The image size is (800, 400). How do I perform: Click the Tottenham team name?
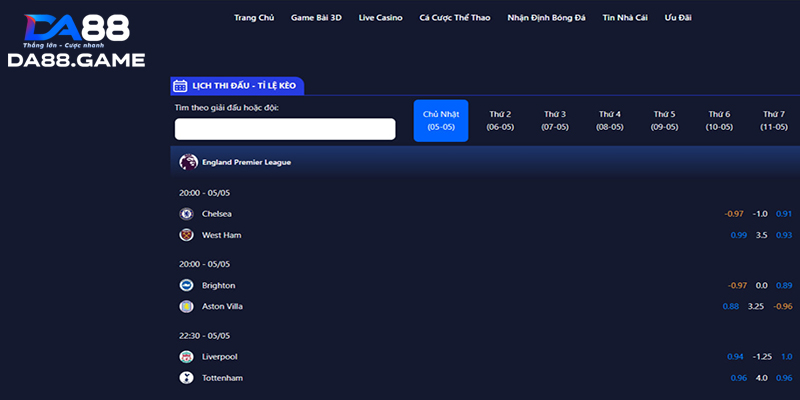point(222,378)
